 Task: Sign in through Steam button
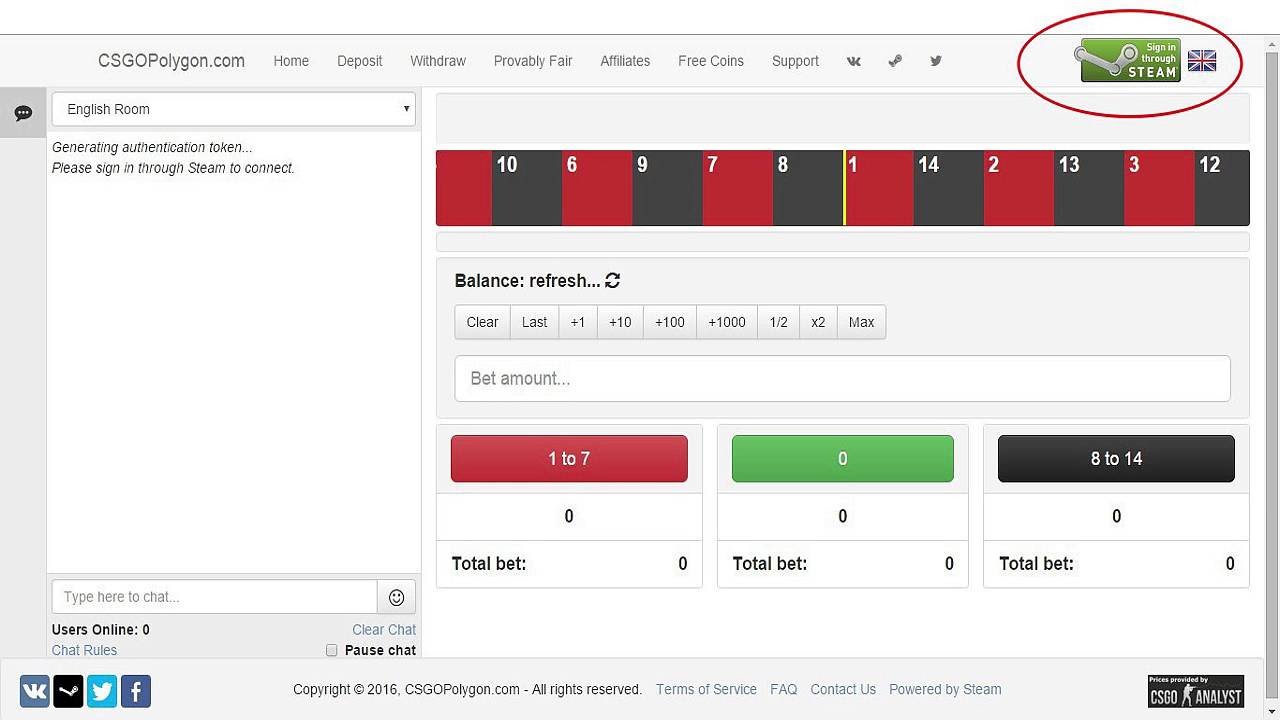pyautogui.click(x=1127, y=61)
